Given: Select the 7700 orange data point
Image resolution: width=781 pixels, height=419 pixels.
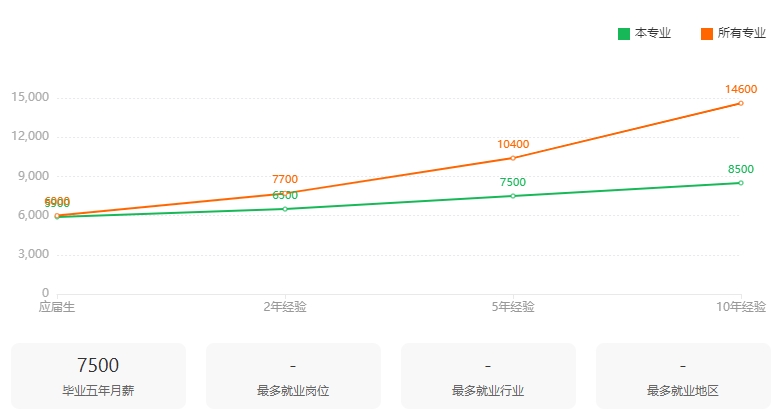Looking at the screenshot, I should pos(285,193).
